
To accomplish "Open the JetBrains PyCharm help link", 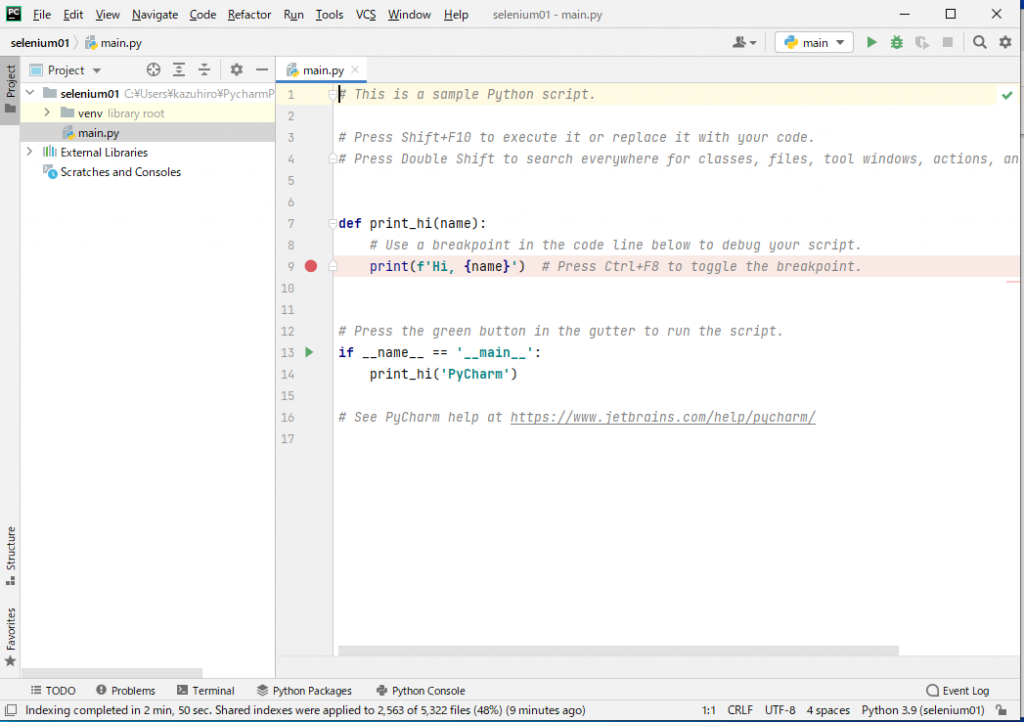I will [662, 417].
